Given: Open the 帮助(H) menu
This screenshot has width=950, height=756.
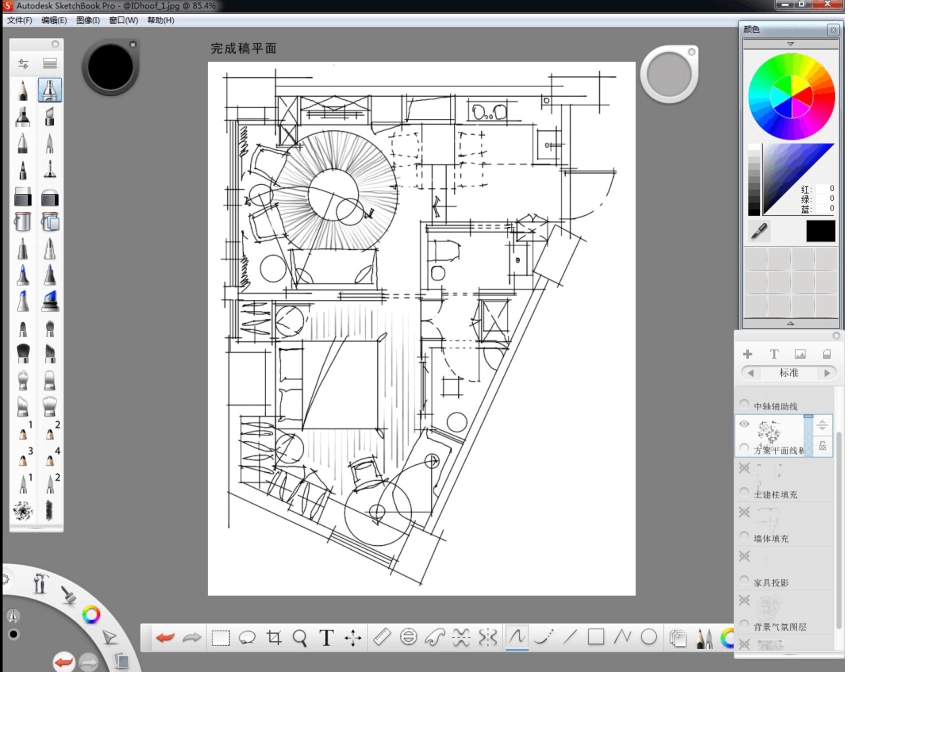Looking at the screenshot, I should click(x=161, y=20).
